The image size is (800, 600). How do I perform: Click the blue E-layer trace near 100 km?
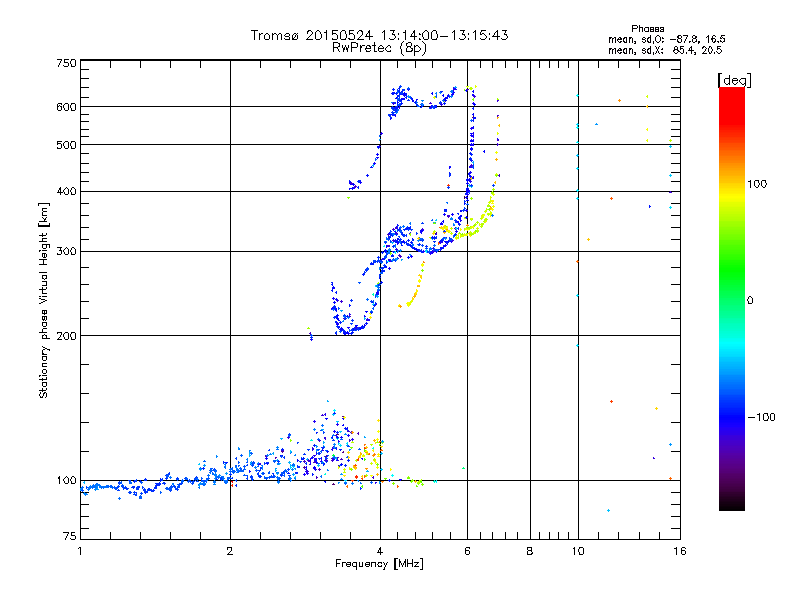[153, 485]
